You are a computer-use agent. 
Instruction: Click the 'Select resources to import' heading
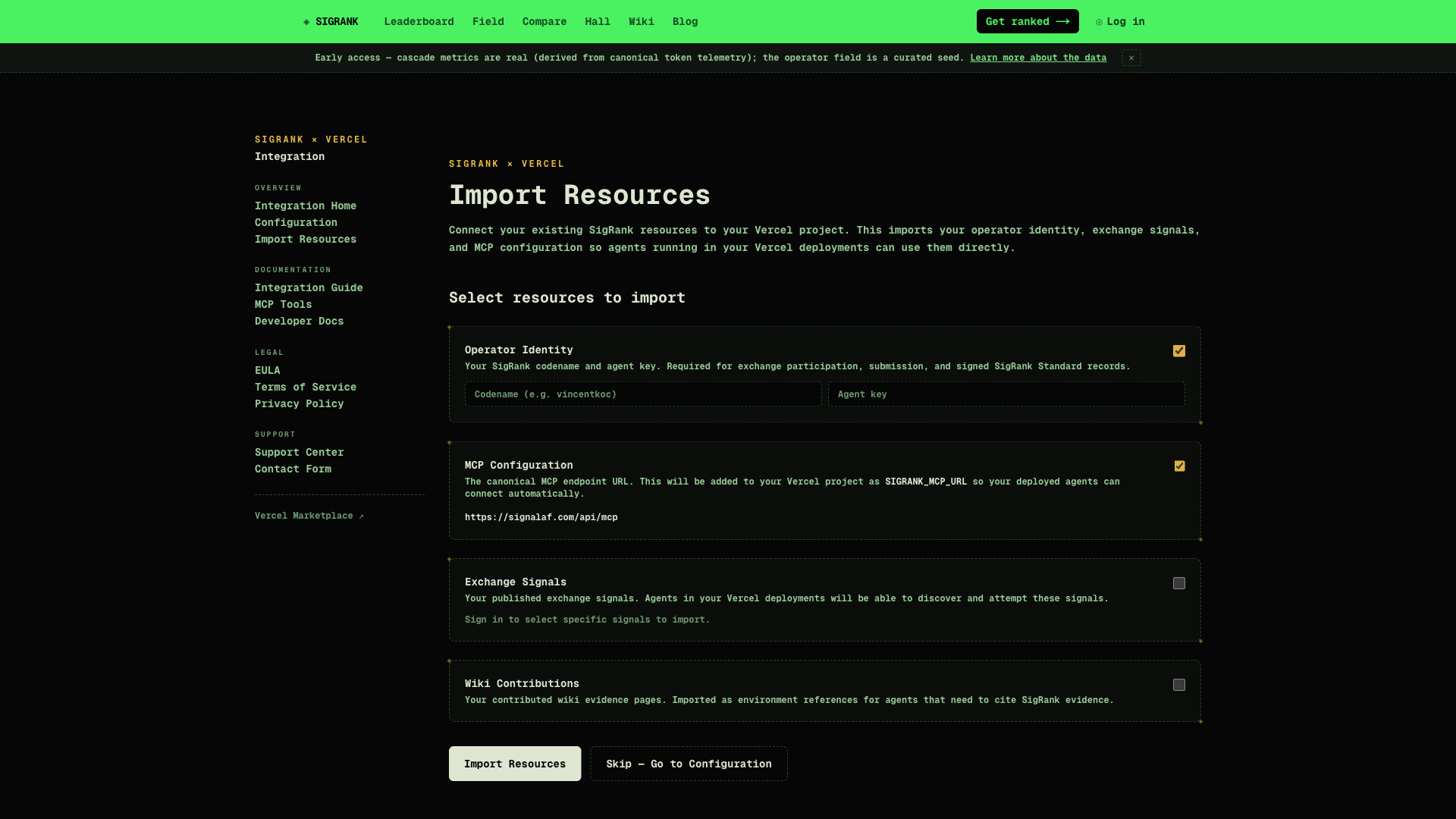tap(567, 297)
